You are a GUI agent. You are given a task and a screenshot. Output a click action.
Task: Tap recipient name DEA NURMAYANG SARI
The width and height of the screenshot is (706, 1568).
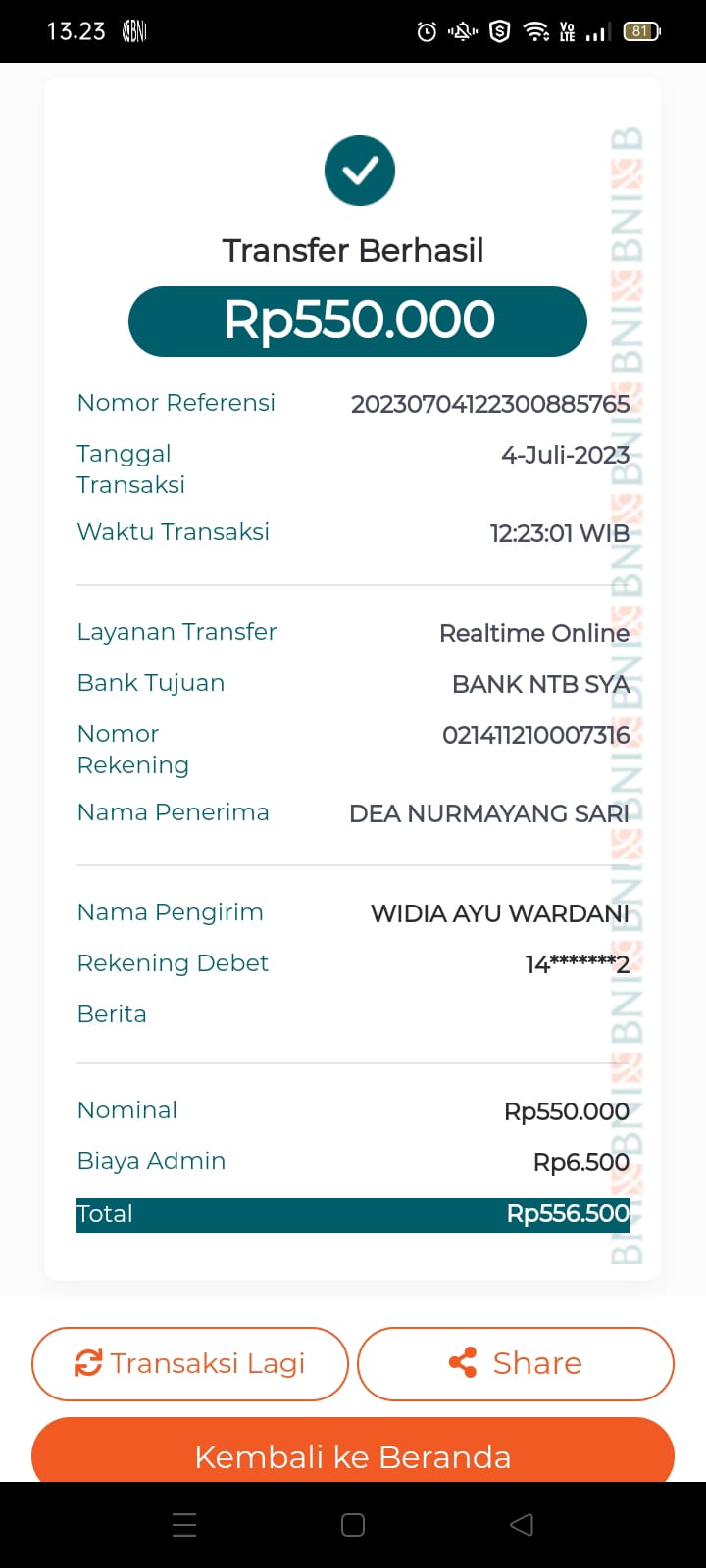click(489, 813)
